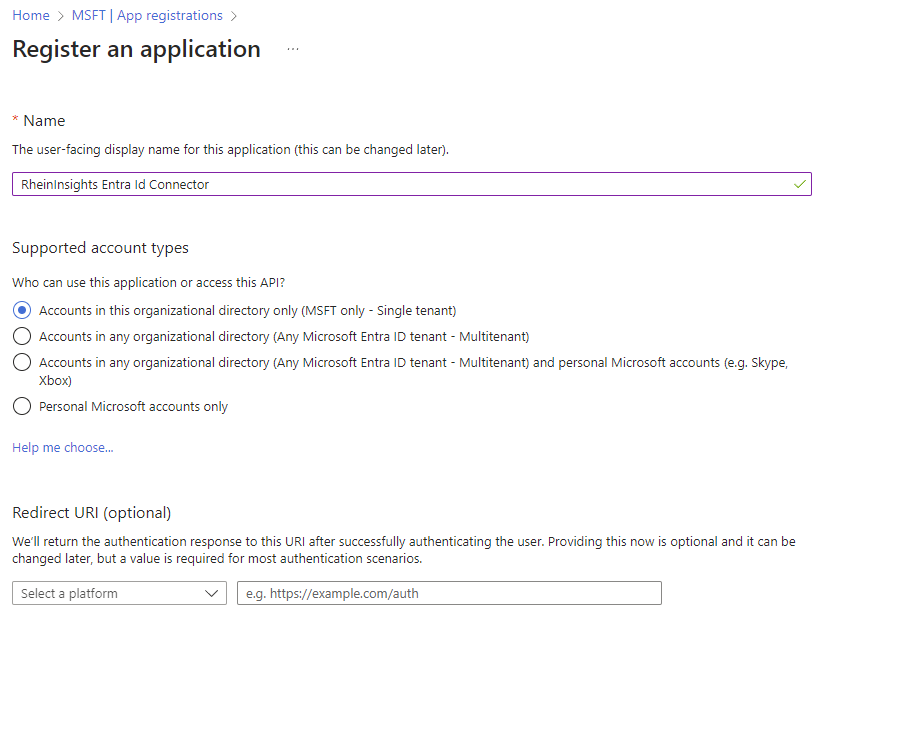This screenshot has height=736, width=901.
Task: Click the down arrow on the platform selector
Action: click(212, 593)
